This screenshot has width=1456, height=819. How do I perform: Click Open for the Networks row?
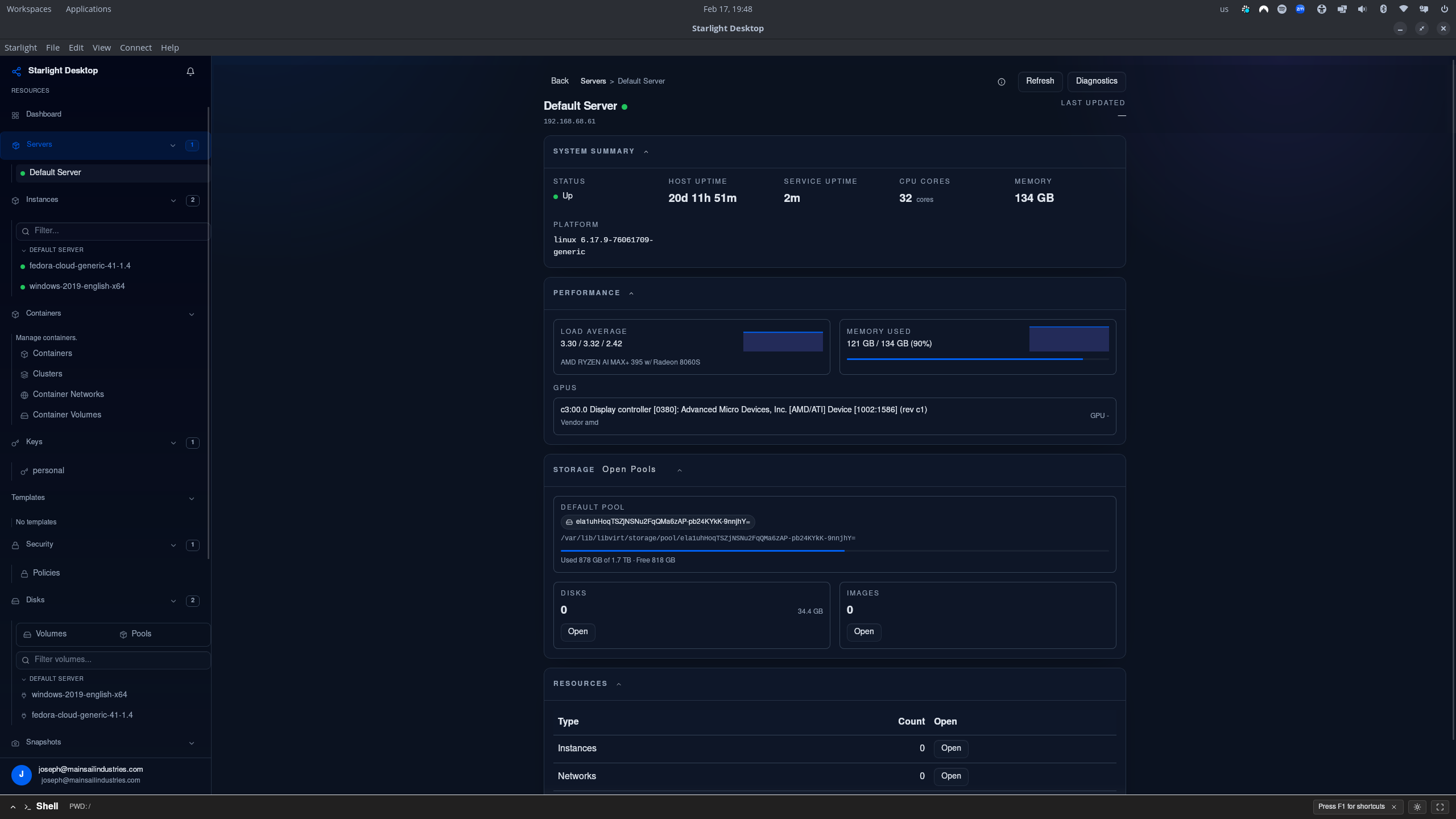tap(951, 776)
